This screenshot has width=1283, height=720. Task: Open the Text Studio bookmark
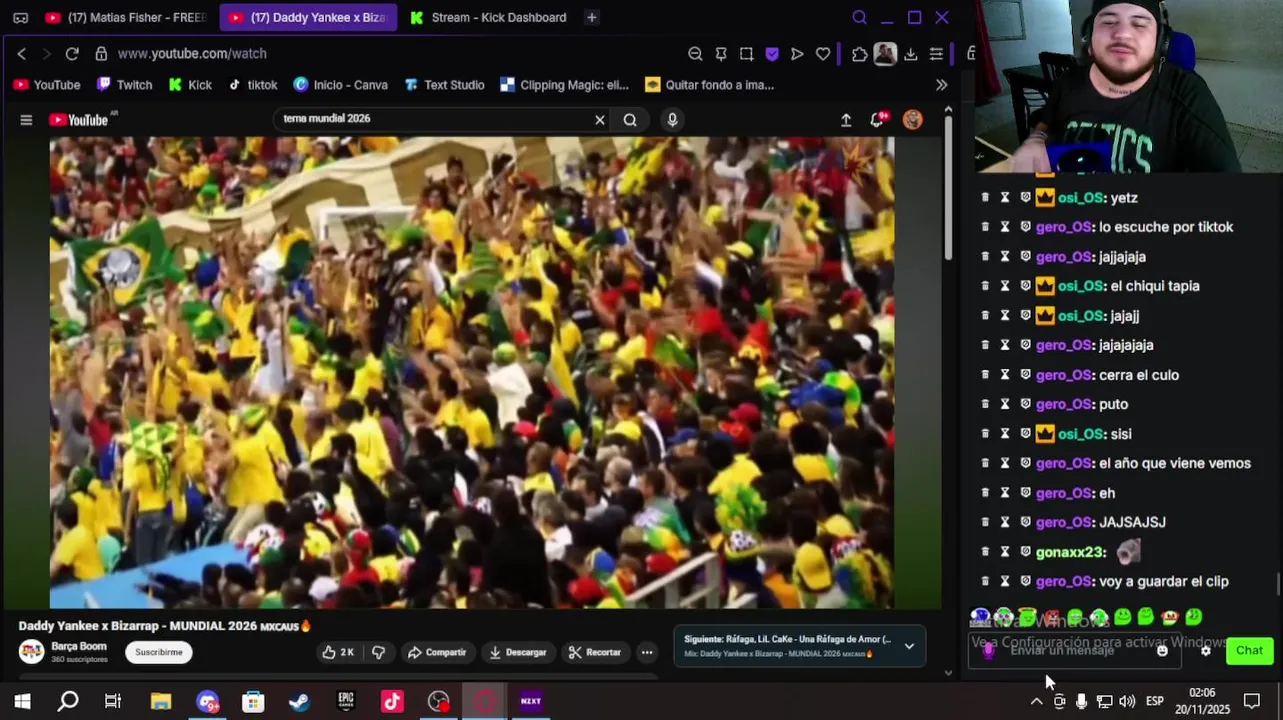[x=444, y=85]
